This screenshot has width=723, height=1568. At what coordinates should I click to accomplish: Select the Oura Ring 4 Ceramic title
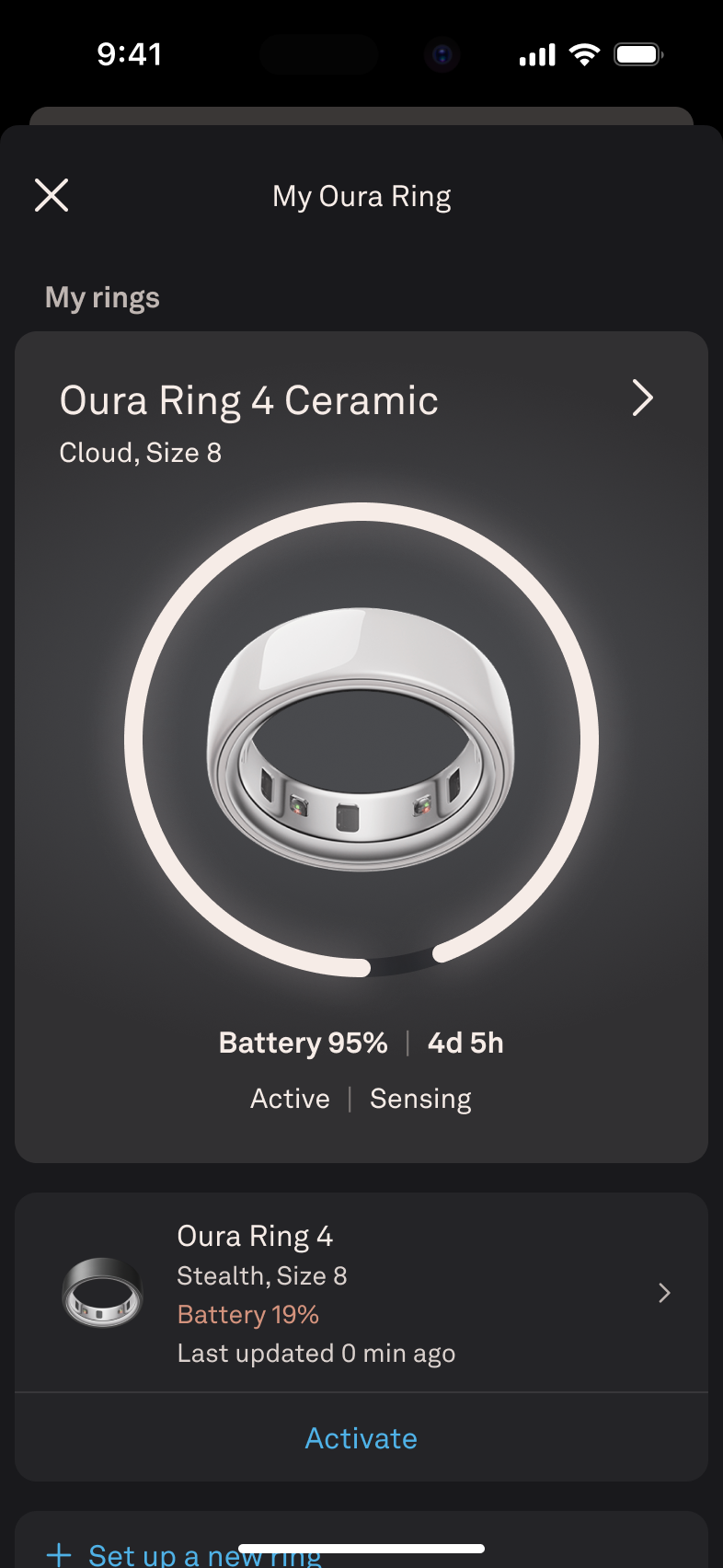[x=248, y=400]
